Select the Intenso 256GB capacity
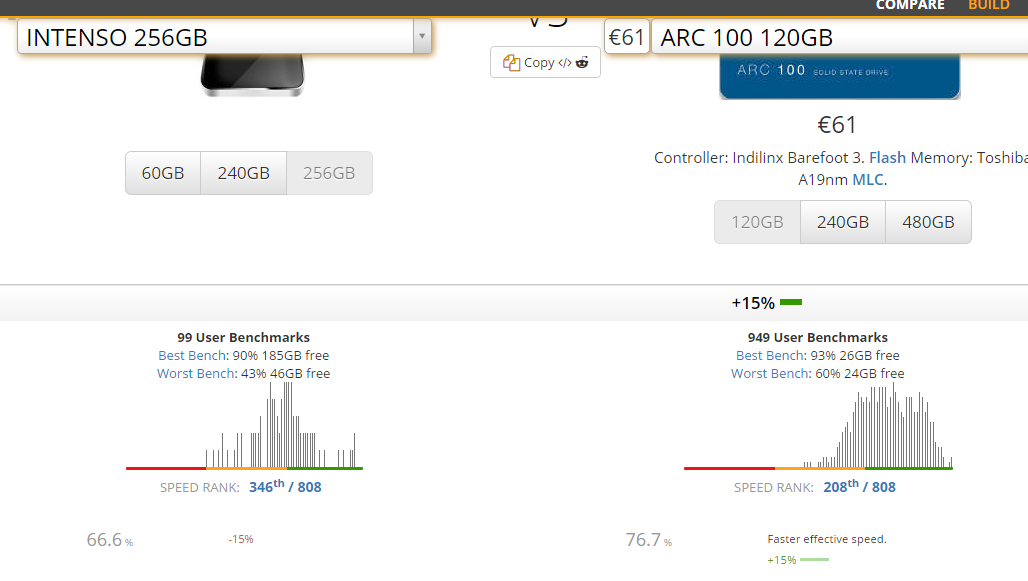1028x581 pixels. coord(329,173)
